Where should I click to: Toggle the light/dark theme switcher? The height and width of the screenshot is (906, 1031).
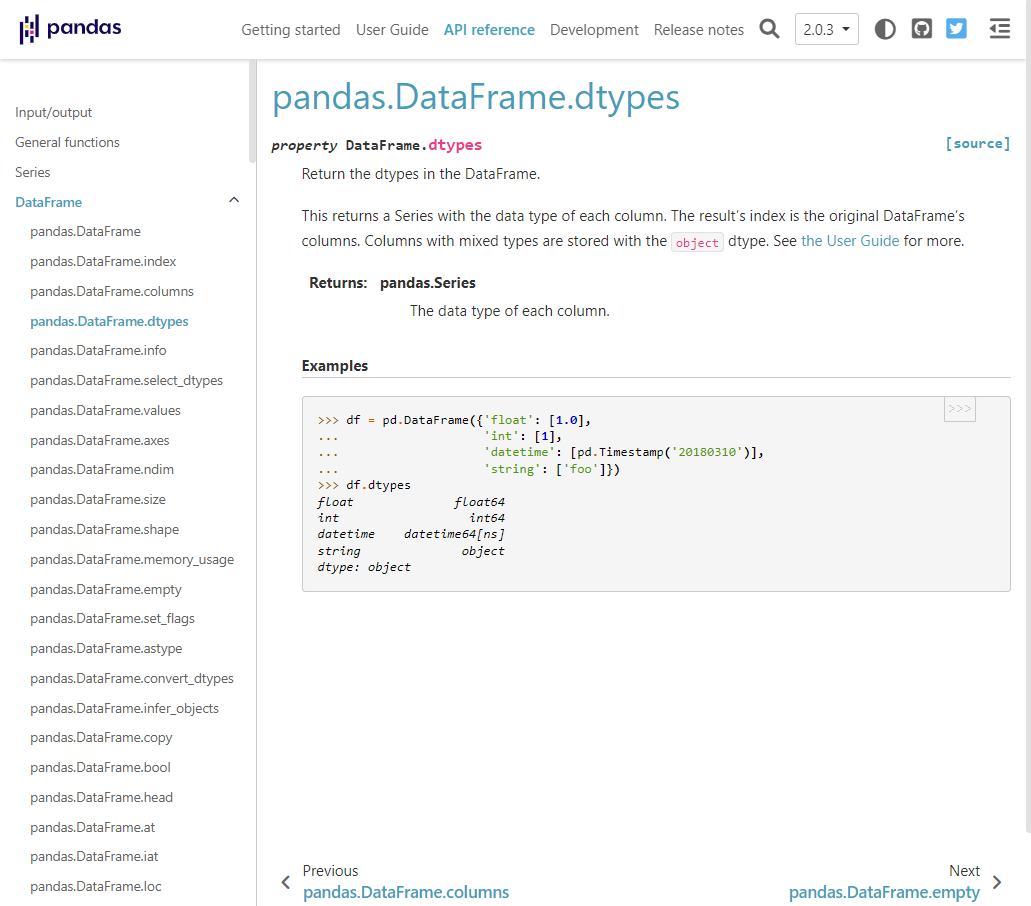point(885,29)
